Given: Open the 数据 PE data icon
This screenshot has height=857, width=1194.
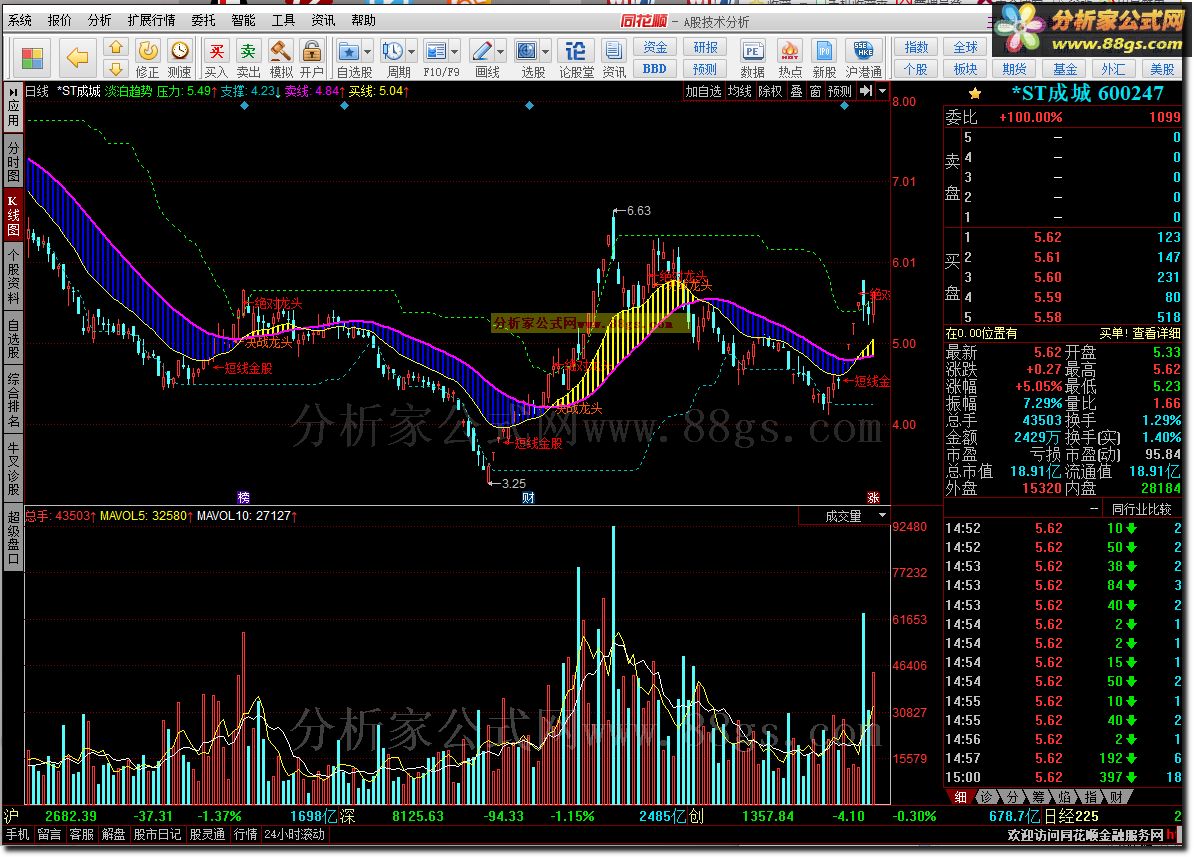Looking at the screenshot, I should click(752, 59).
